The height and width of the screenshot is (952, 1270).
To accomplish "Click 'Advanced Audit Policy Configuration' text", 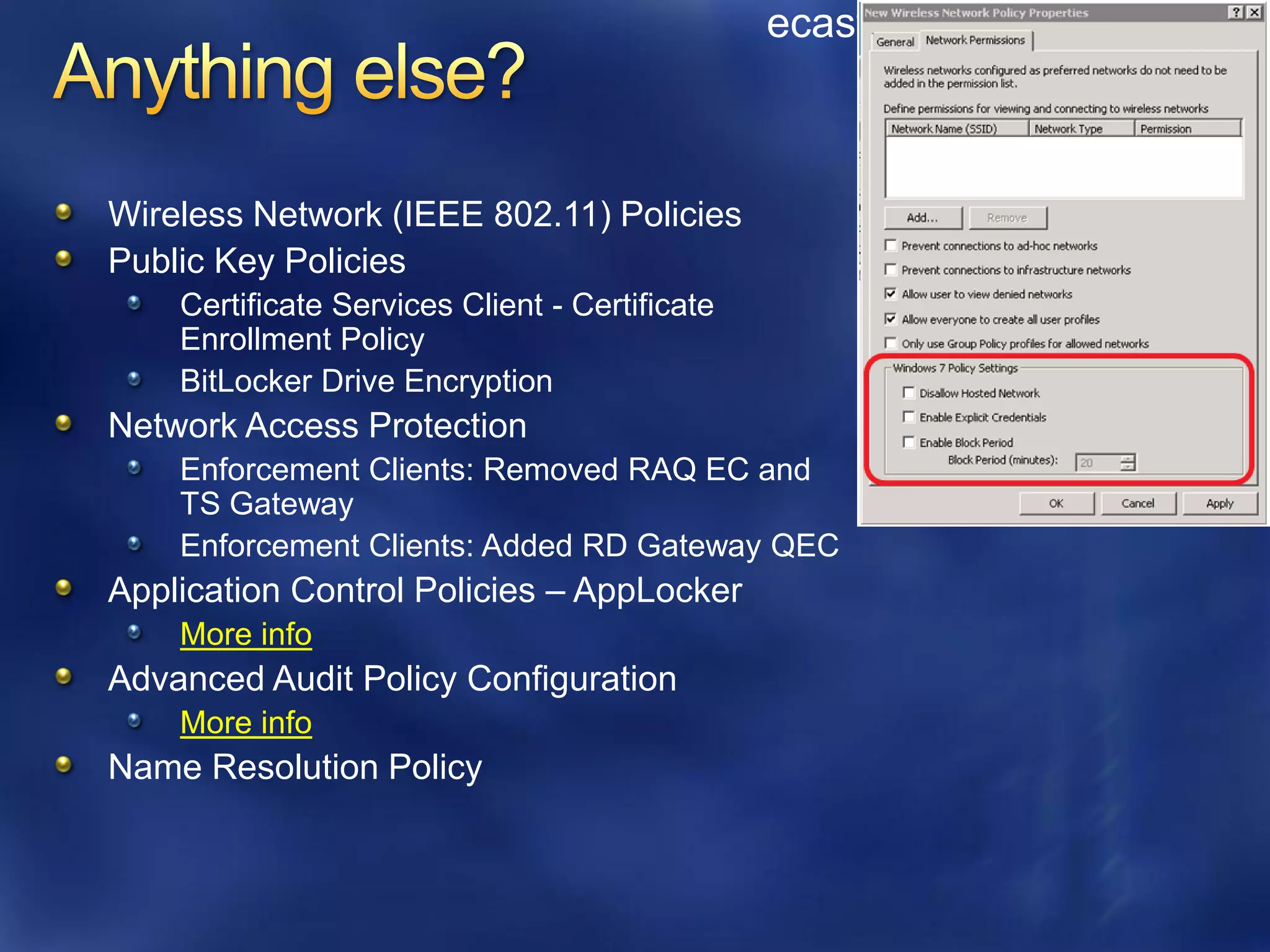I will coord(393,679).
